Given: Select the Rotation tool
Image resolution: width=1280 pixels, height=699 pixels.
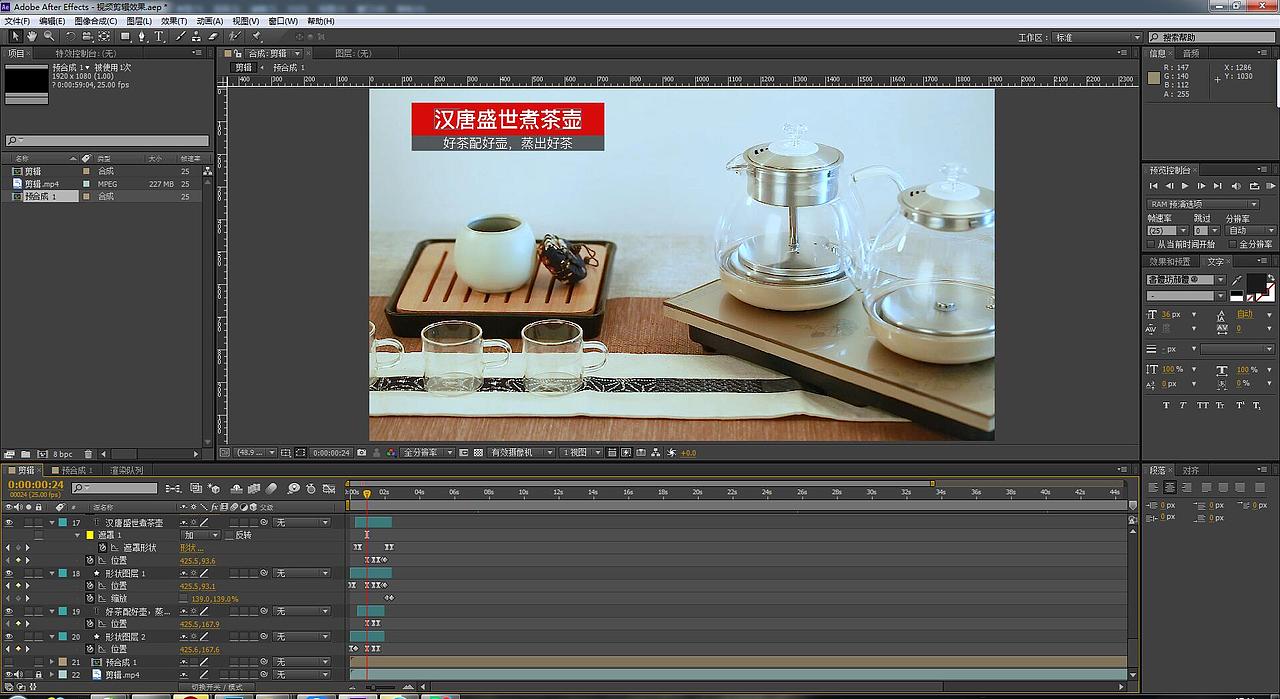Looking at the screenshot, I should click(x=71, y=36).
